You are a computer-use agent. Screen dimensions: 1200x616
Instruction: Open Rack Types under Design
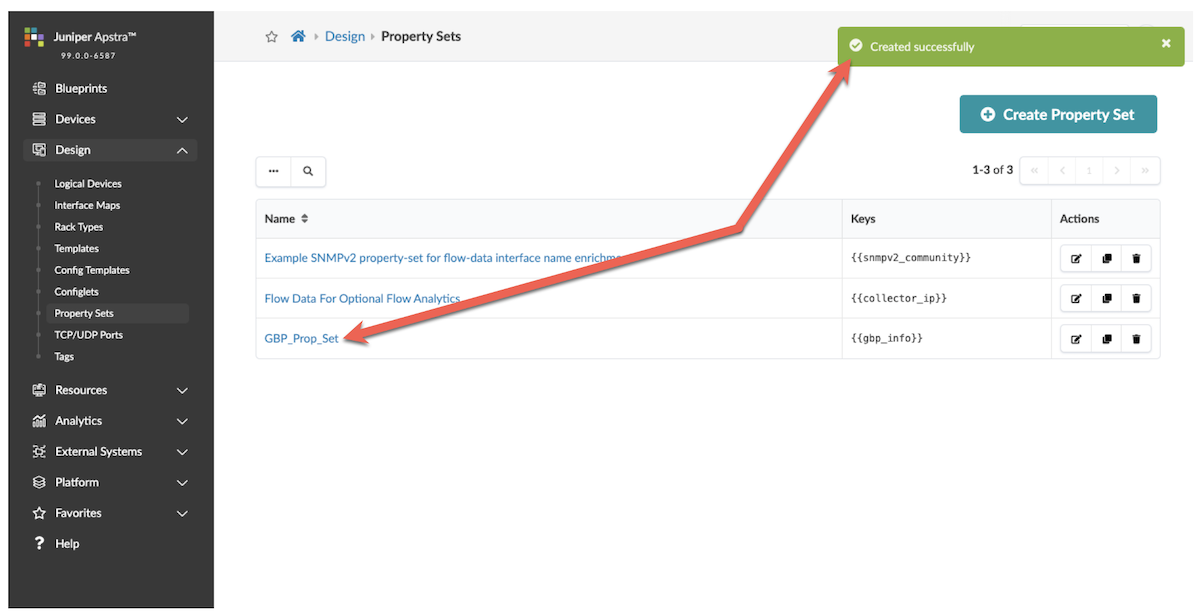click(79, 227)
